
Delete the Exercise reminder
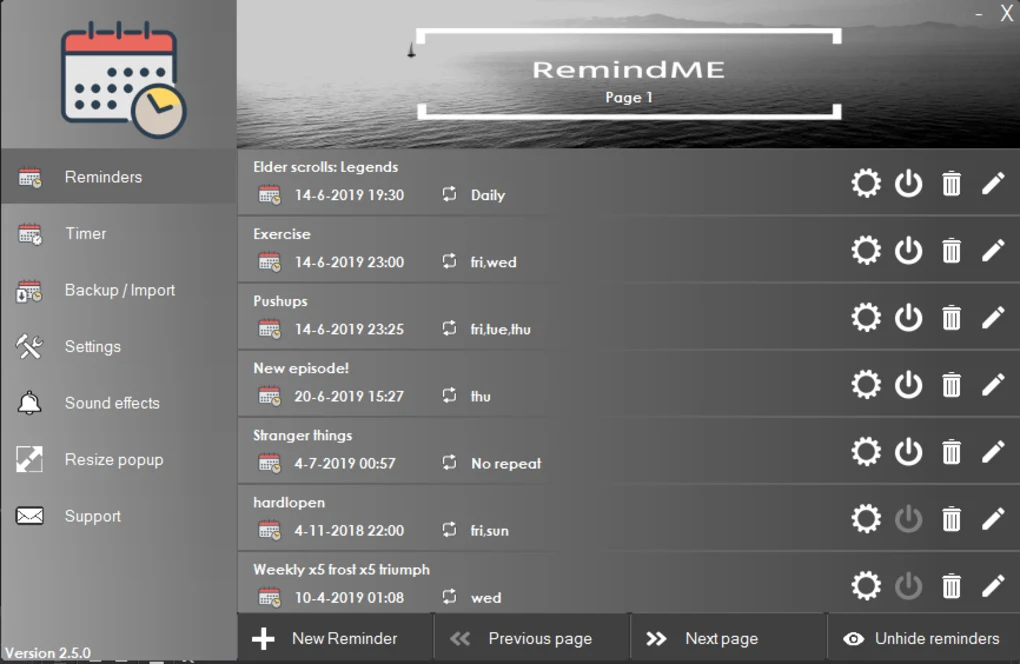pyautogui.click(x=950, y=250)
